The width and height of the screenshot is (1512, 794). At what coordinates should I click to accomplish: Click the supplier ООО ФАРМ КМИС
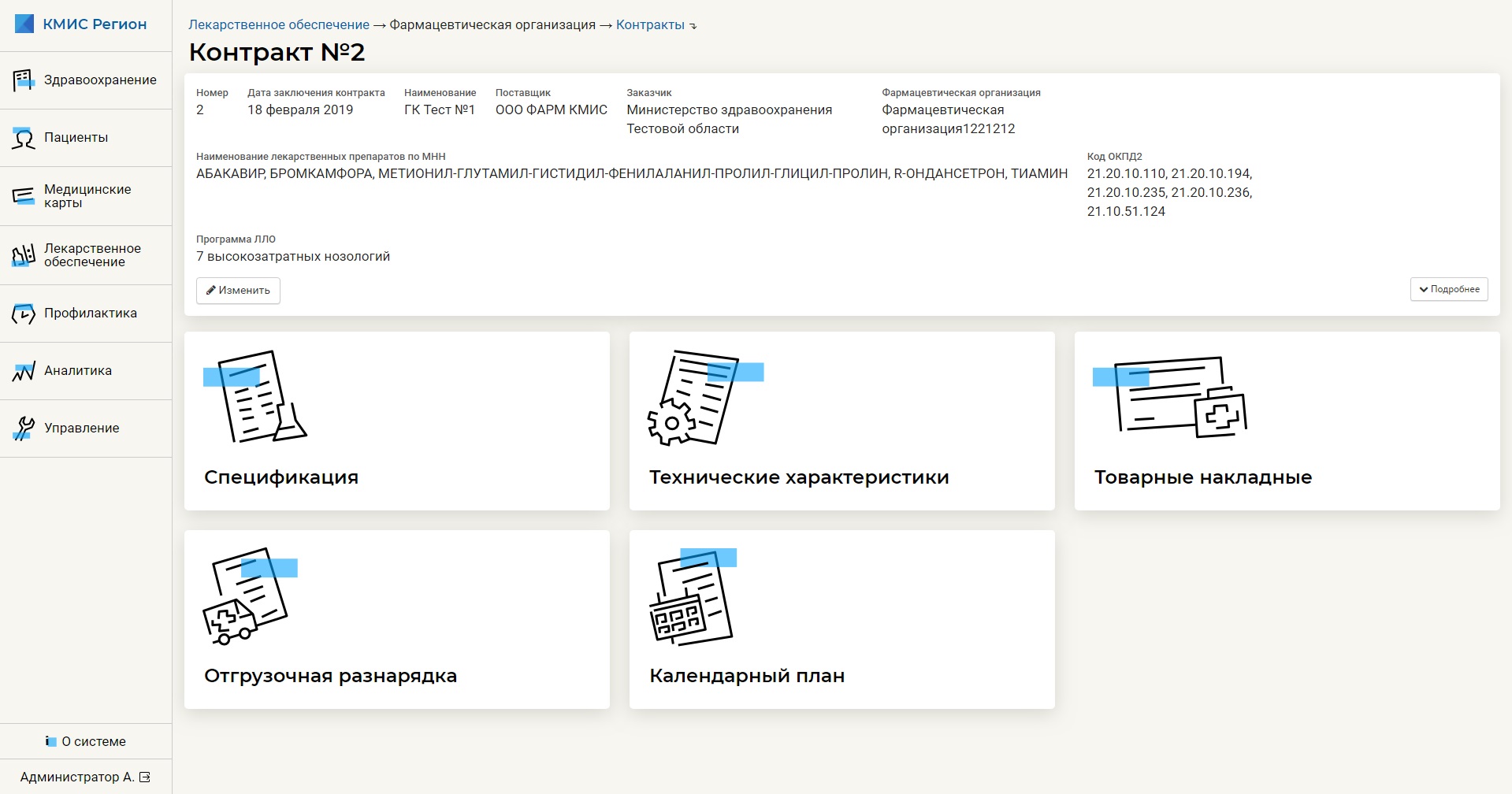pyautogui.click(x=552, y=110)
